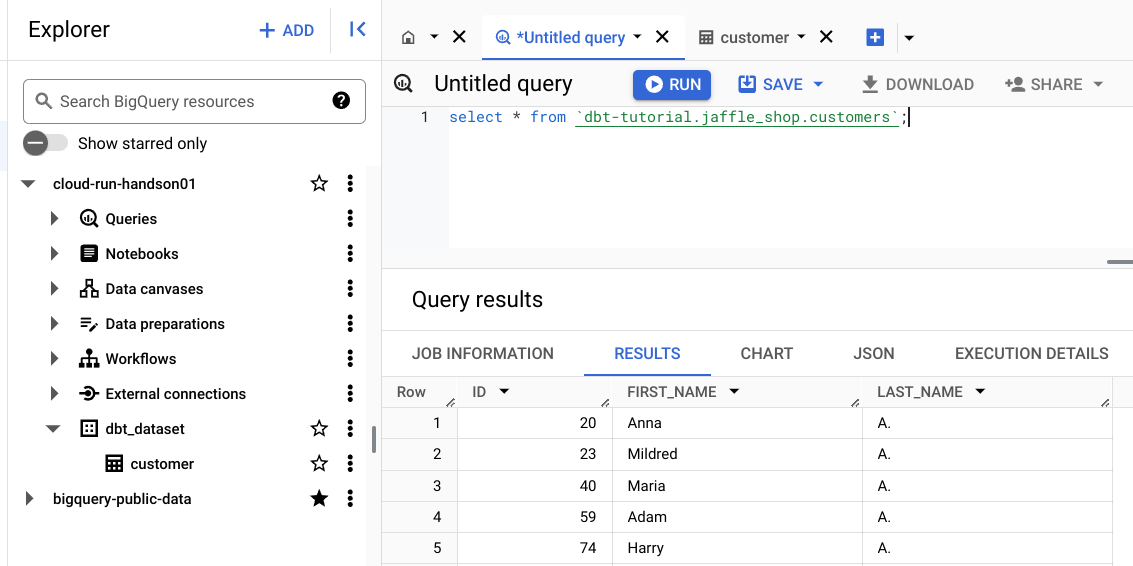1133x566 pixels.
Task: Click into the SQL editor line 1
Action: pos(790,117)
